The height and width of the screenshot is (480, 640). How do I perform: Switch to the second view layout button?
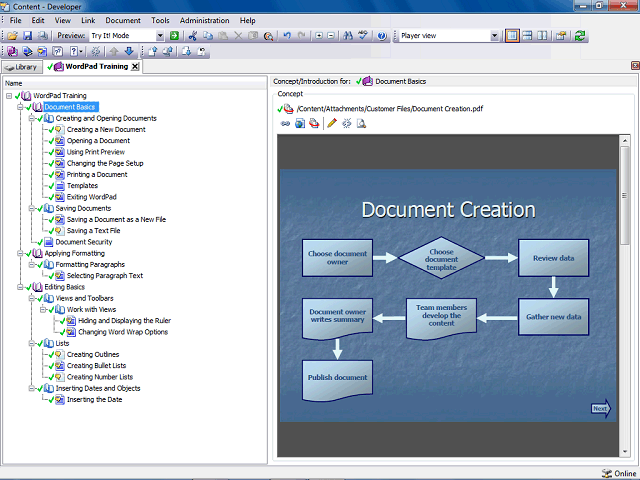(527, 36)
